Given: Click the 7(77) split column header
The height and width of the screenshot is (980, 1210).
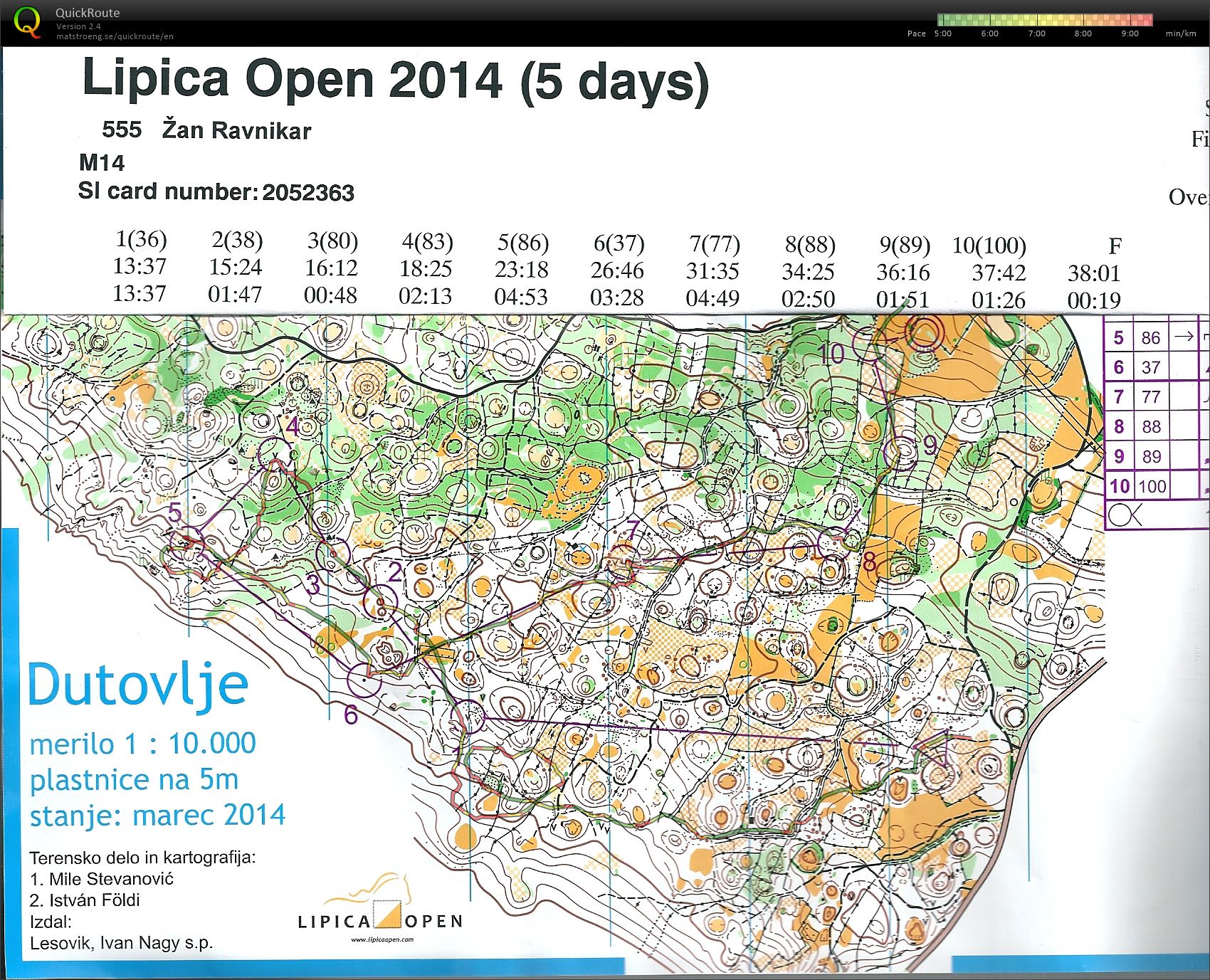Looking at the screenshot, I should pos(715,245).
